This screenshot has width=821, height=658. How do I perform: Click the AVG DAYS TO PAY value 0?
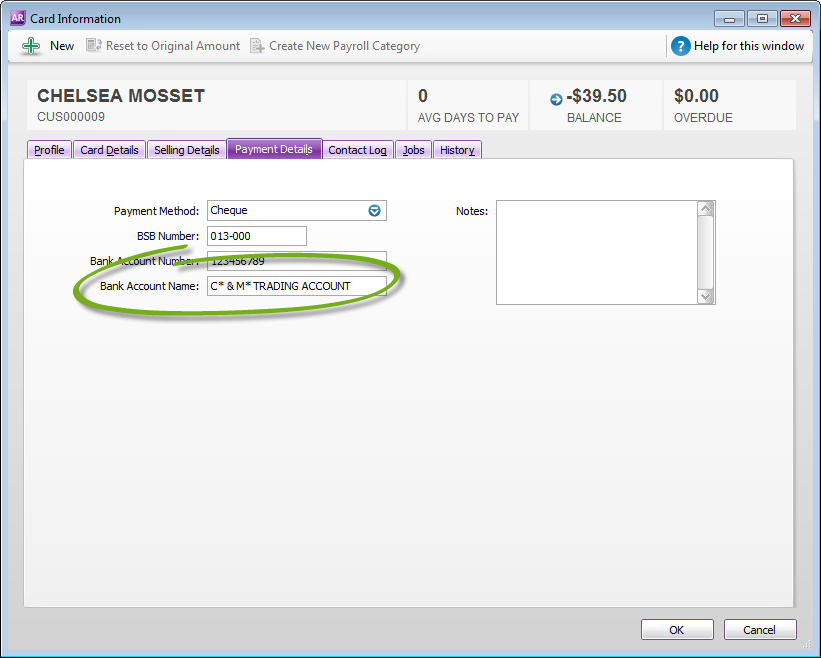click(x=423, y=96)
